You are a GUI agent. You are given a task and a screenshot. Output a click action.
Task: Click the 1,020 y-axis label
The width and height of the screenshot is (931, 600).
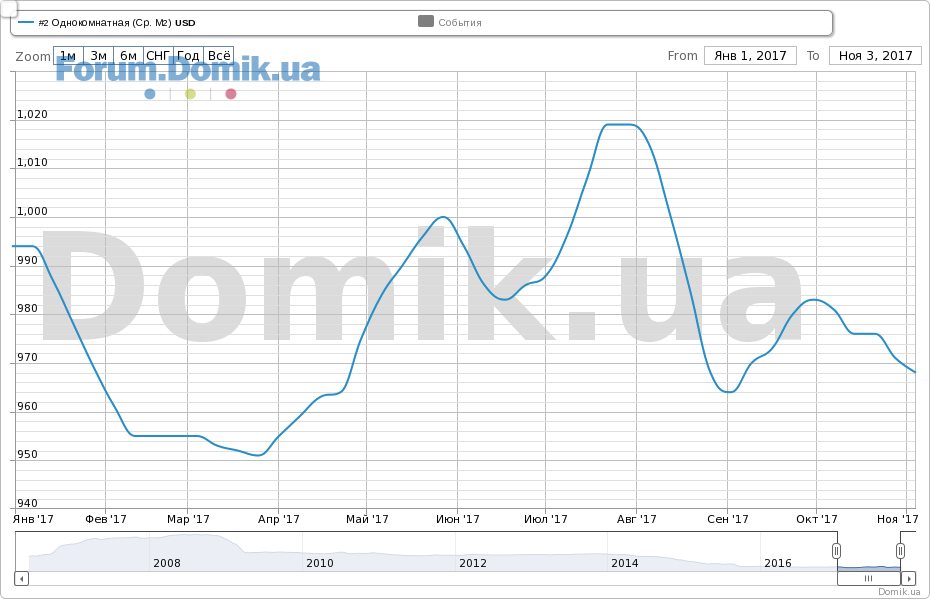(x=32, y=114)
